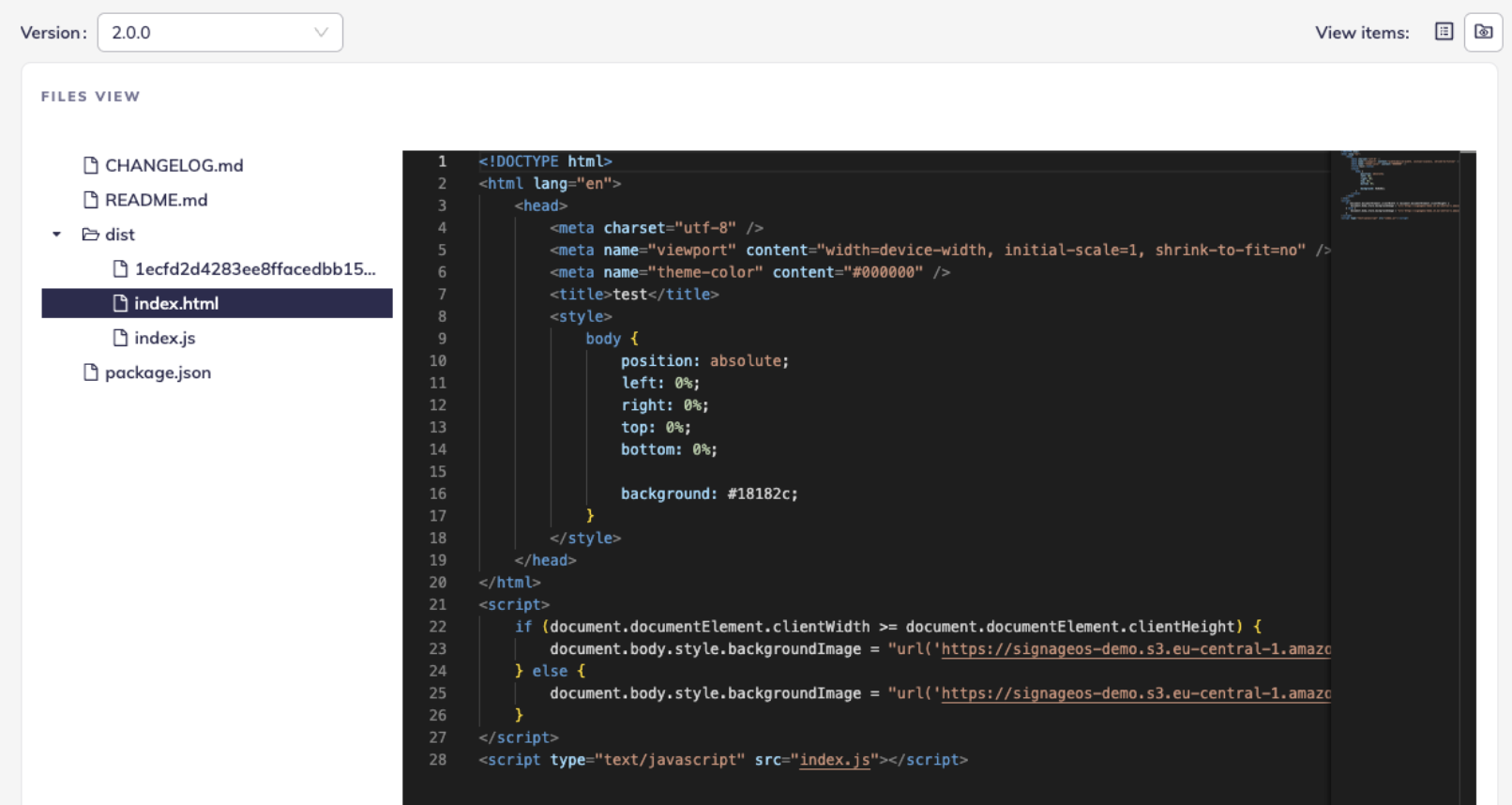Open CHANGELOG.md in the file tree
The image size is (1512, 805).
pos(174,165)
